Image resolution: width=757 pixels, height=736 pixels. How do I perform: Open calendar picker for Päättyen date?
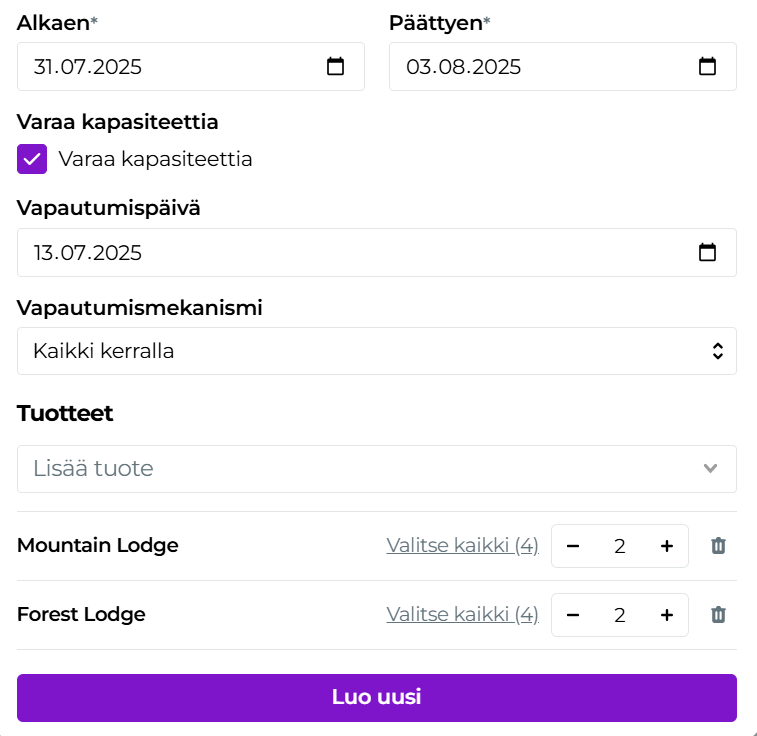707,67
